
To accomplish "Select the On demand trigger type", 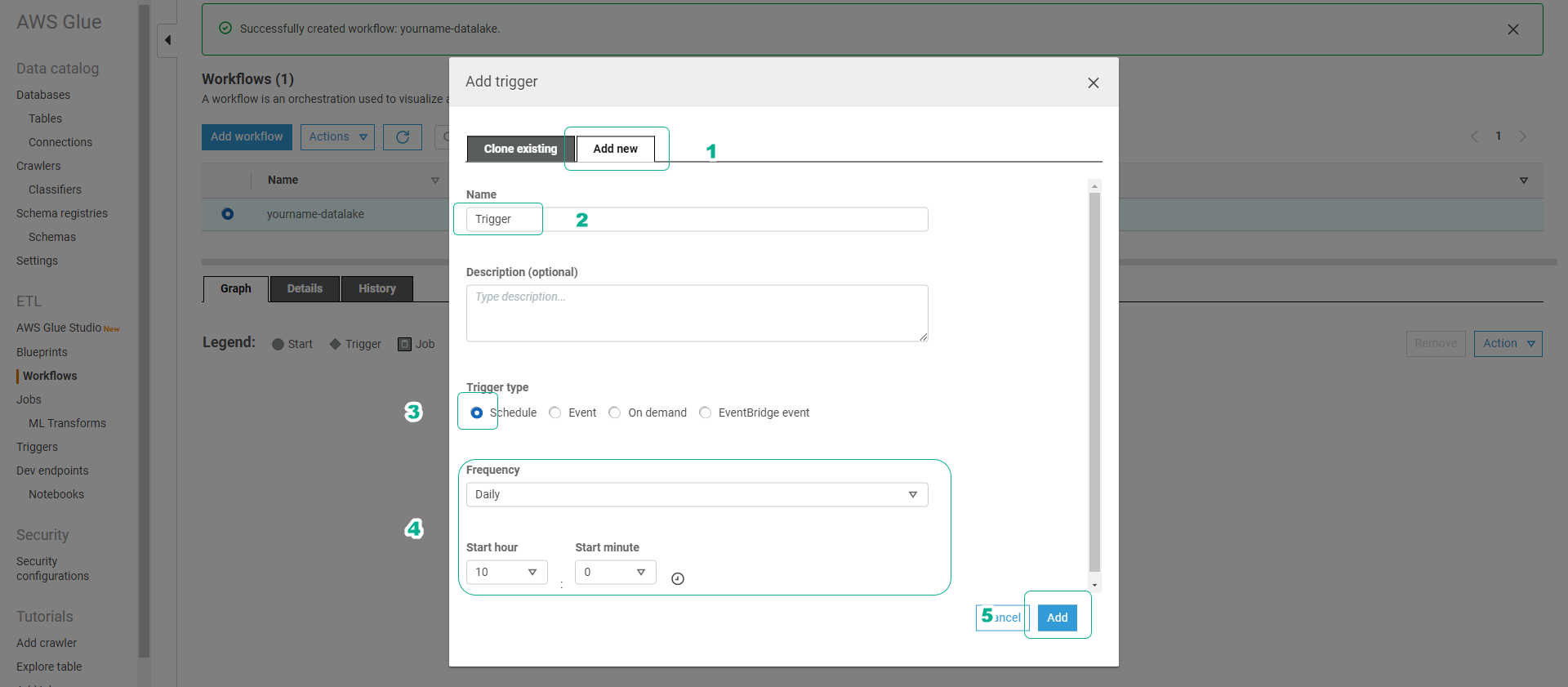I will click(x=615, y=413).
